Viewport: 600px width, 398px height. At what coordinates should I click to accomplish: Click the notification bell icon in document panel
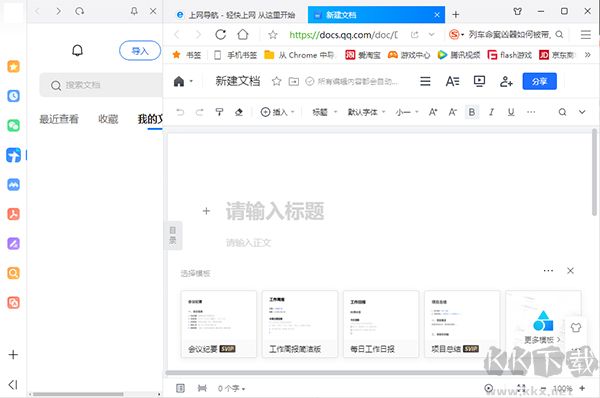(77, 51)
